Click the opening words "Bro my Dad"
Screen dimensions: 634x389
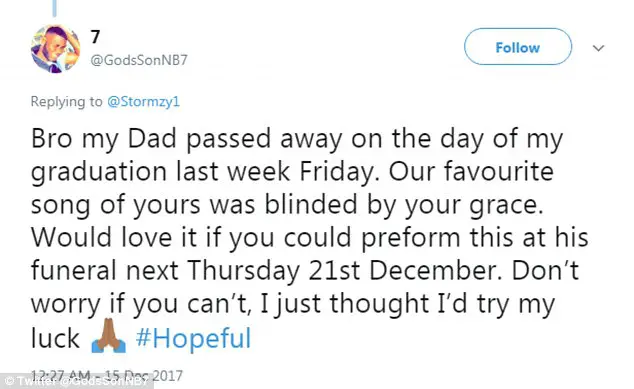pyautogui.click(x=104, y=139)
